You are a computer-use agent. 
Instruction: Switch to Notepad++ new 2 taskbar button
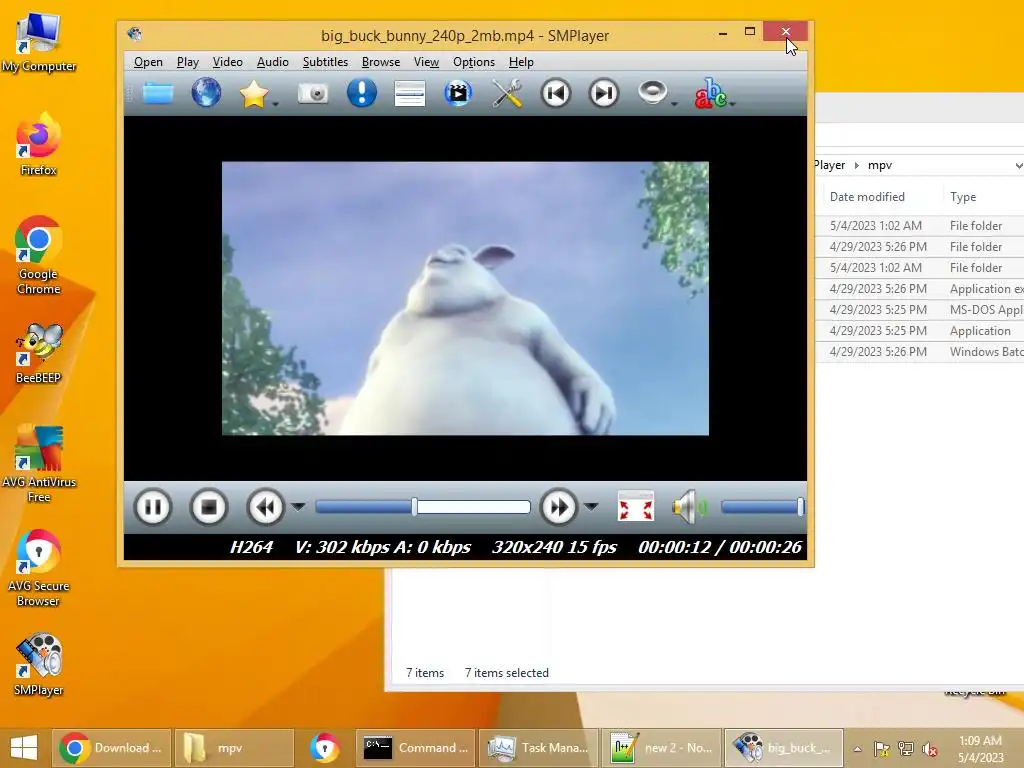pos(662,748)
